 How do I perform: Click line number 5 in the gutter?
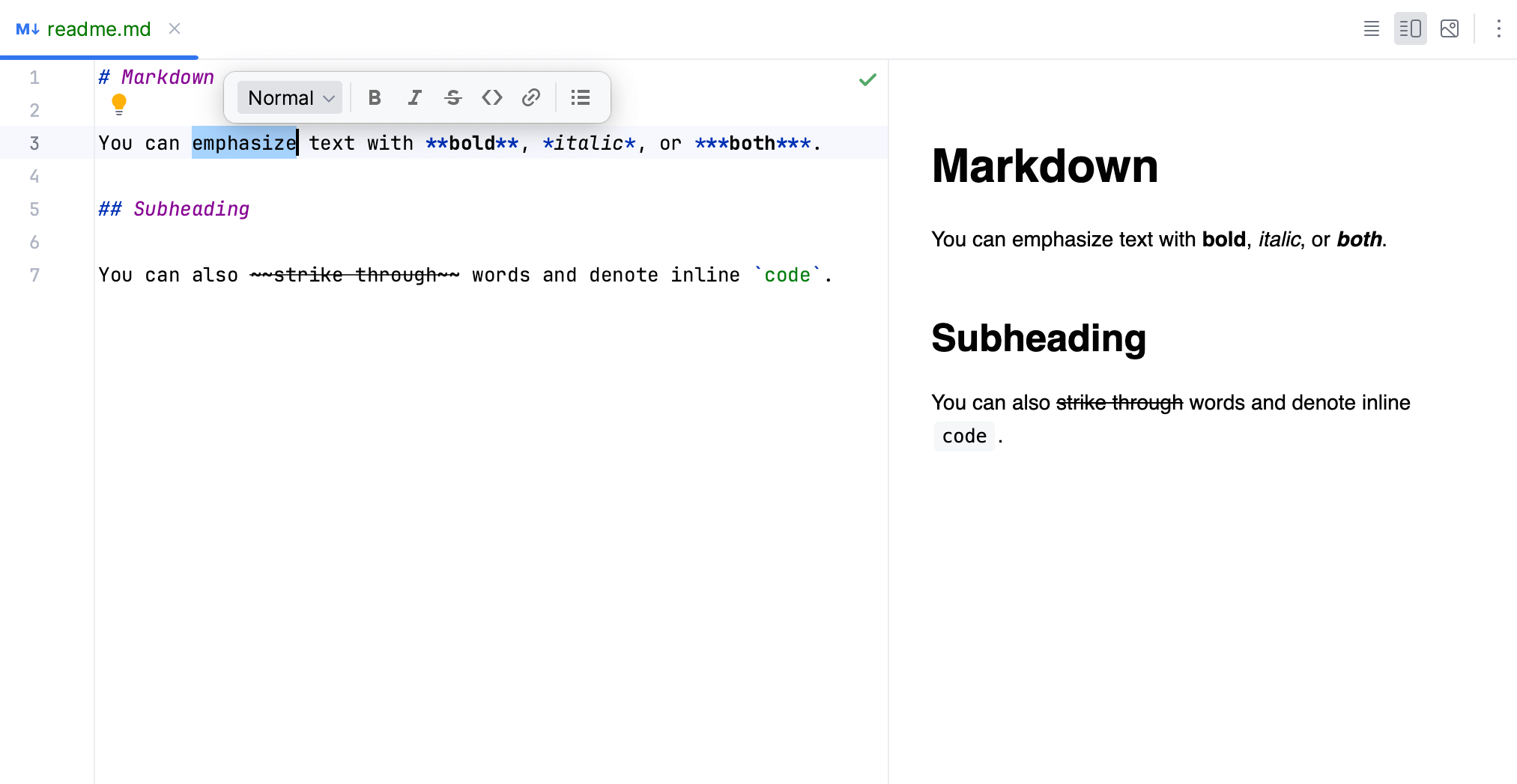(x=34, y=209)
